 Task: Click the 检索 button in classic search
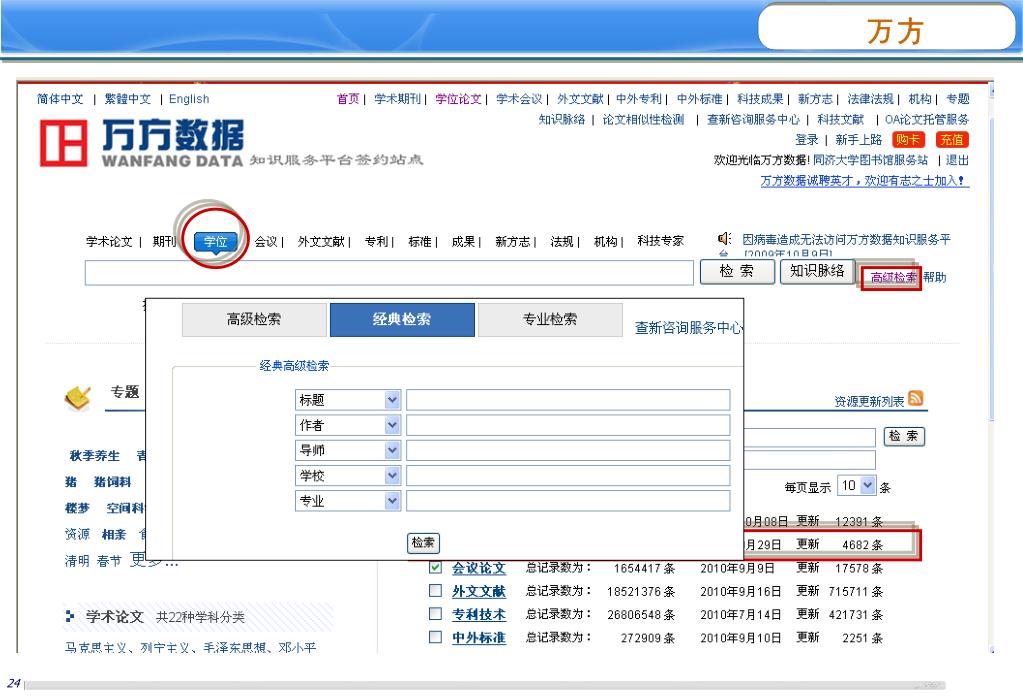pyautogui.click(x=423, y=543)
